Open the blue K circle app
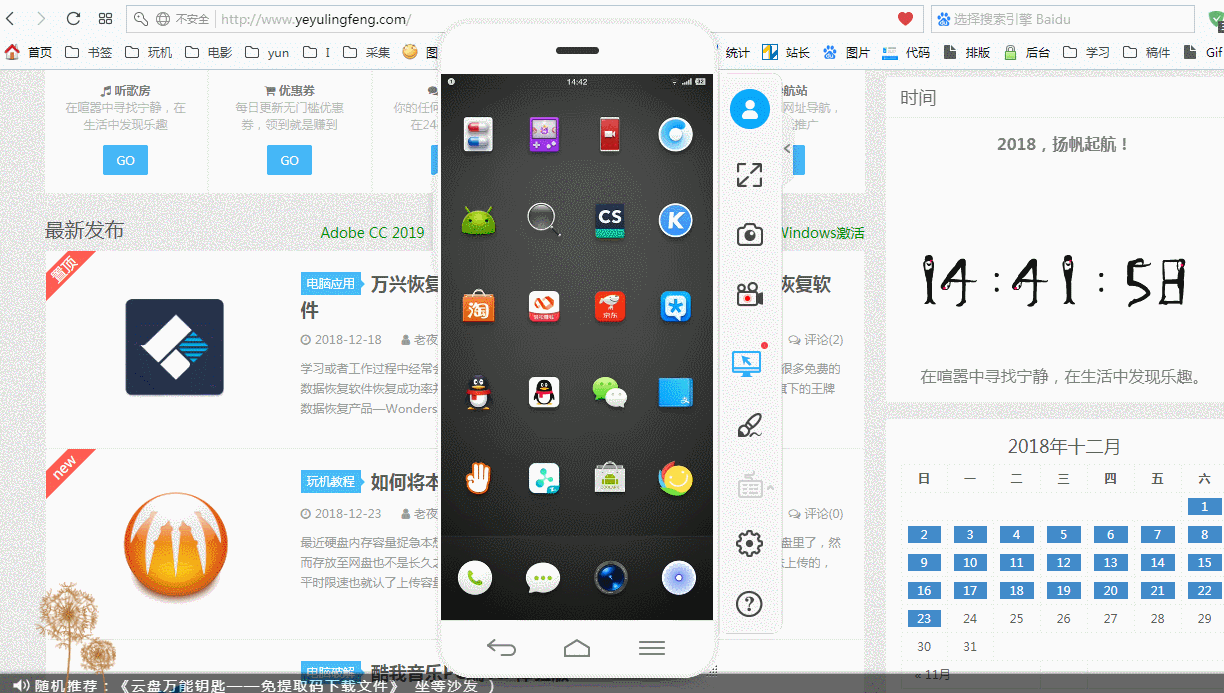Image resolution: width=1224 pixels, height=693 pixels. click(x=676, y=220)
